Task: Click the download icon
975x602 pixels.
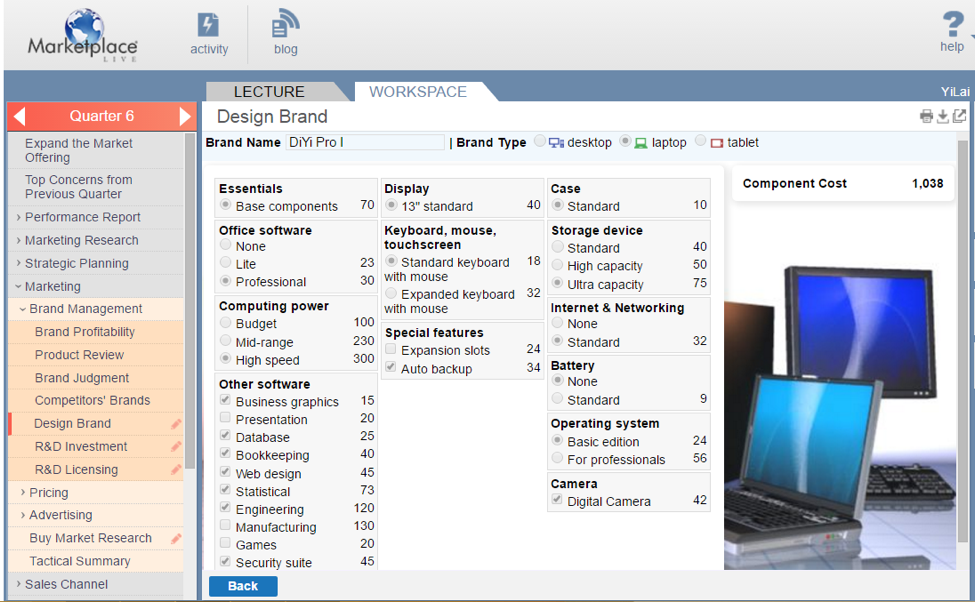Action: coord(943,117)
